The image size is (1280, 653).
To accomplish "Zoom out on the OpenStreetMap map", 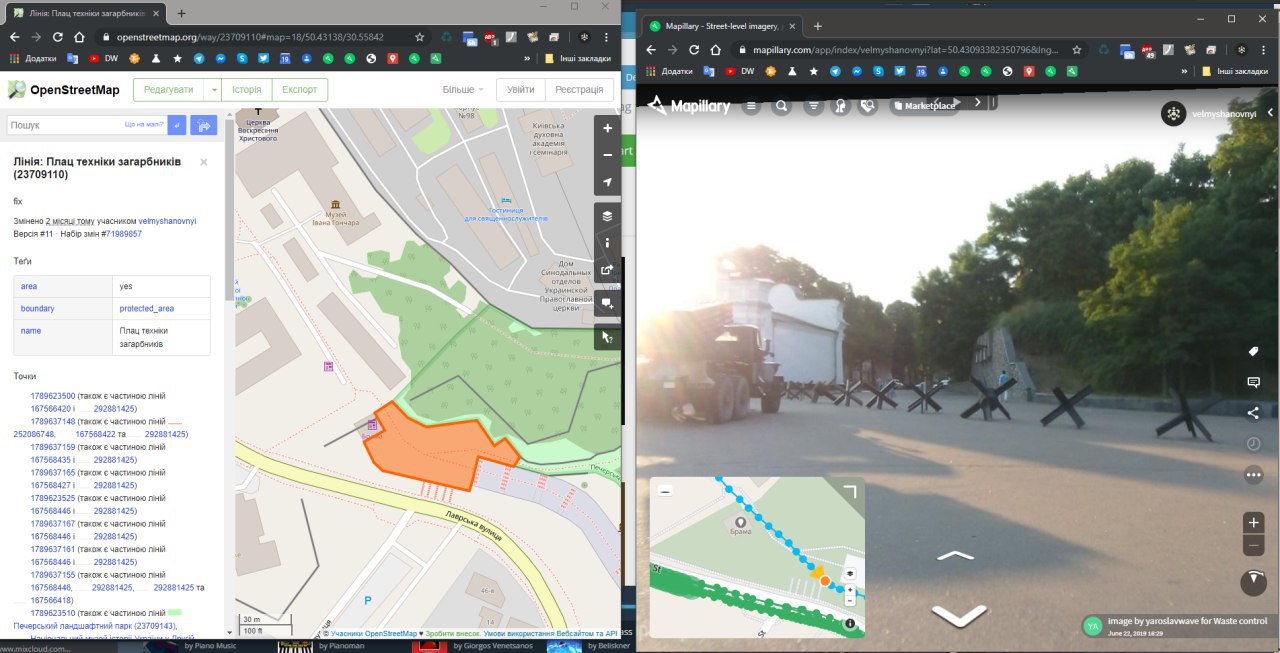I will coord(607,155).
